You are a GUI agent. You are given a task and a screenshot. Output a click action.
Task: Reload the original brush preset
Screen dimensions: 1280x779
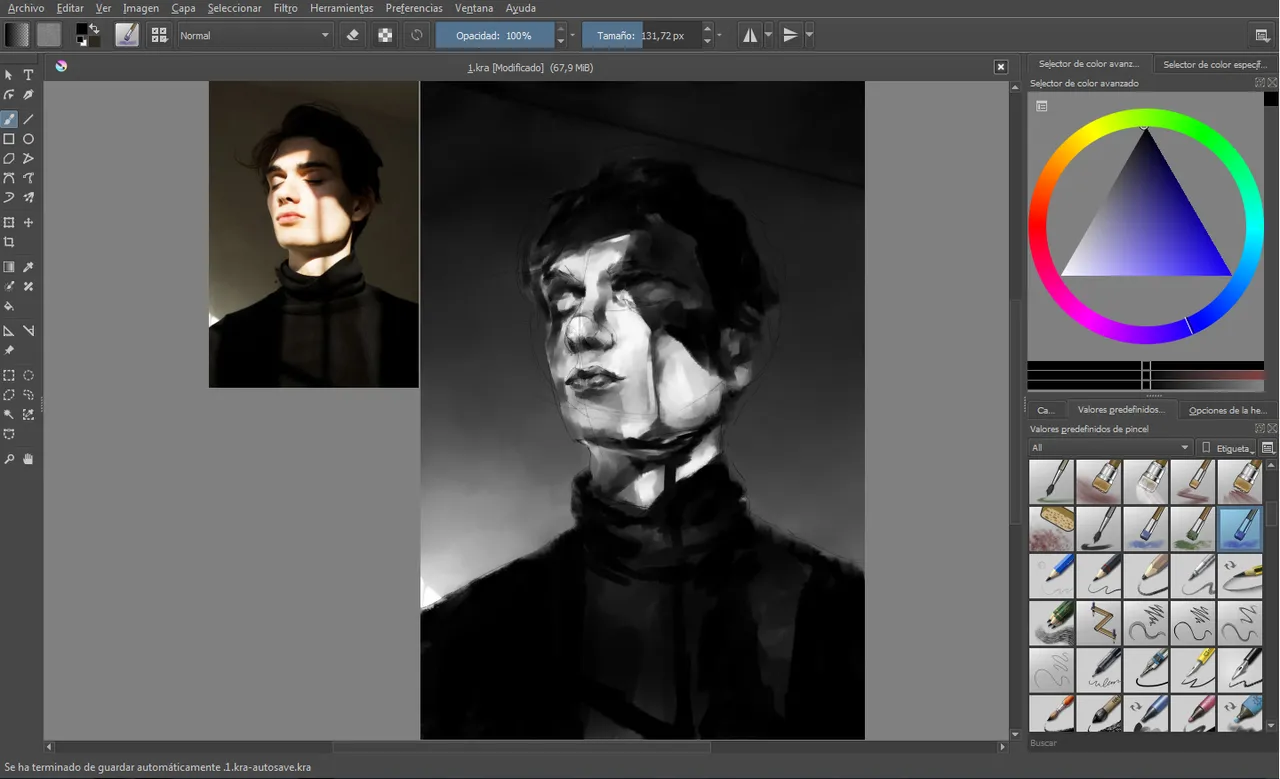click(x=416, y=35)
